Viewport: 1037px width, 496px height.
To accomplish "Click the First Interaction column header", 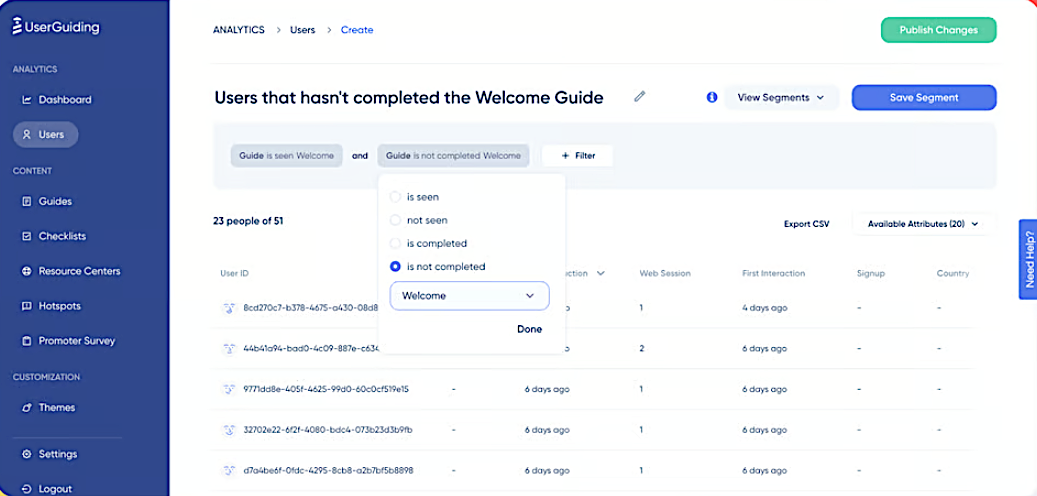I will point(774,273).
